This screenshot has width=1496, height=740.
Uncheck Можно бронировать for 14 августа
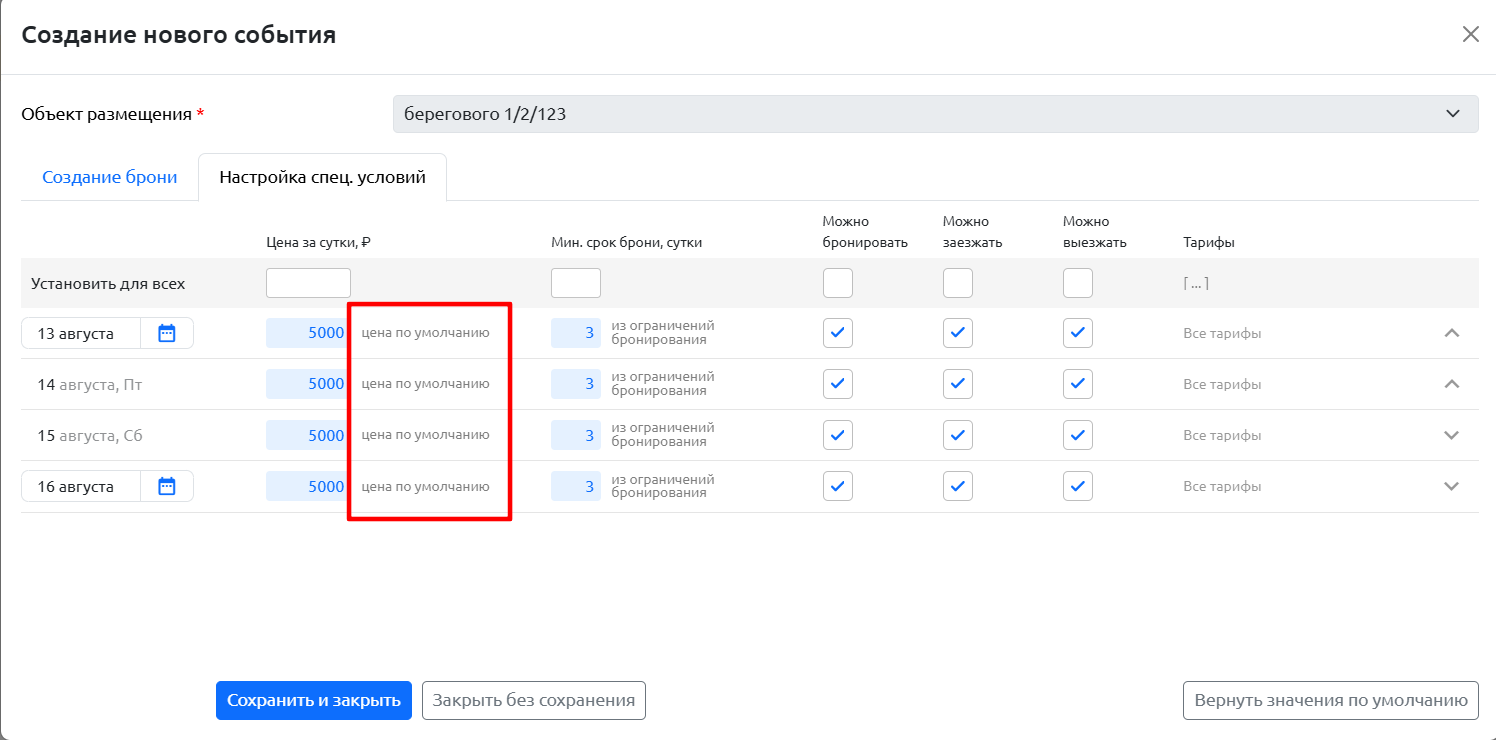coord(838,384)
